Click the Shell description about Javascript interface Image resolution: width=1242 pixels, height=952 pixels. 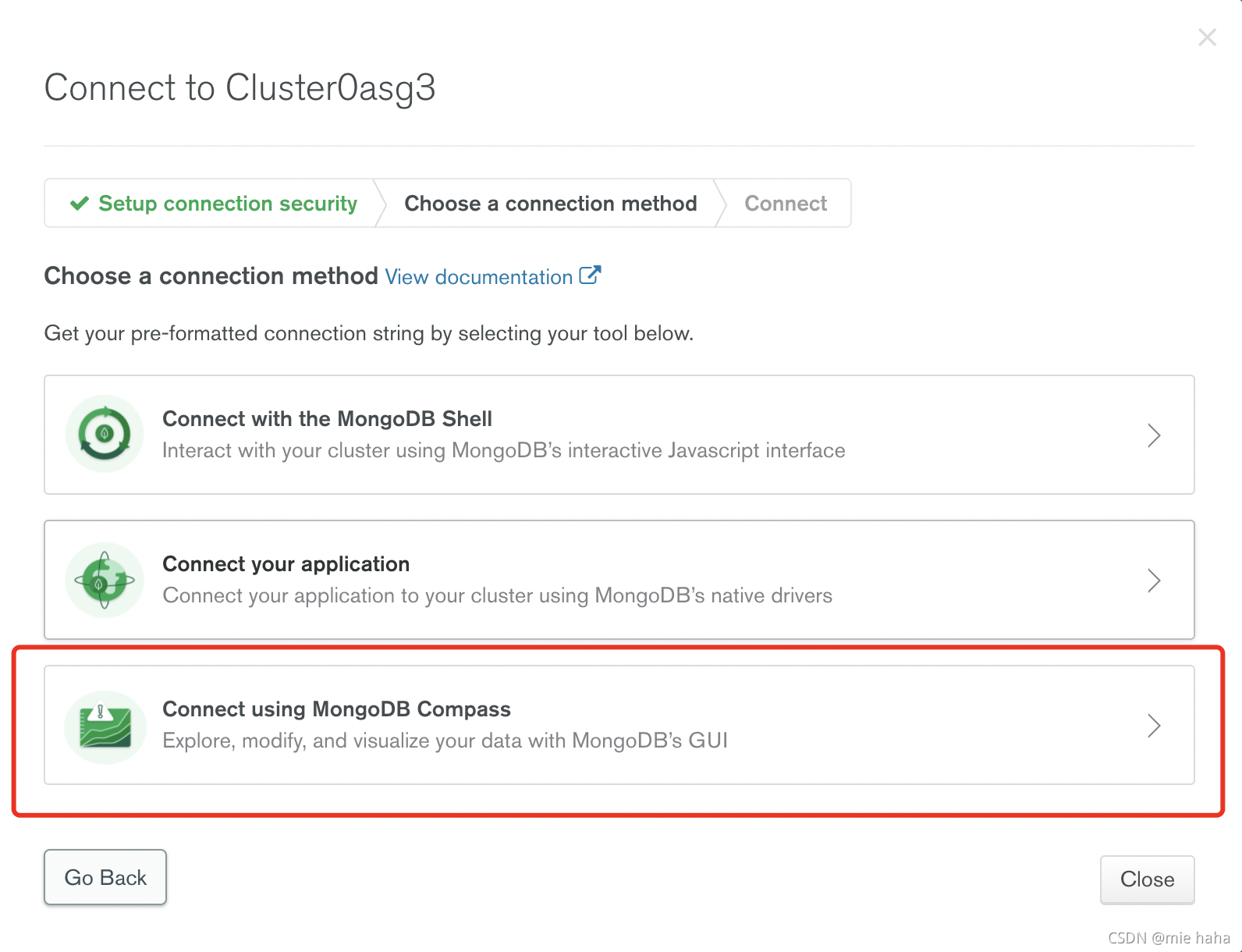[503, 450]
